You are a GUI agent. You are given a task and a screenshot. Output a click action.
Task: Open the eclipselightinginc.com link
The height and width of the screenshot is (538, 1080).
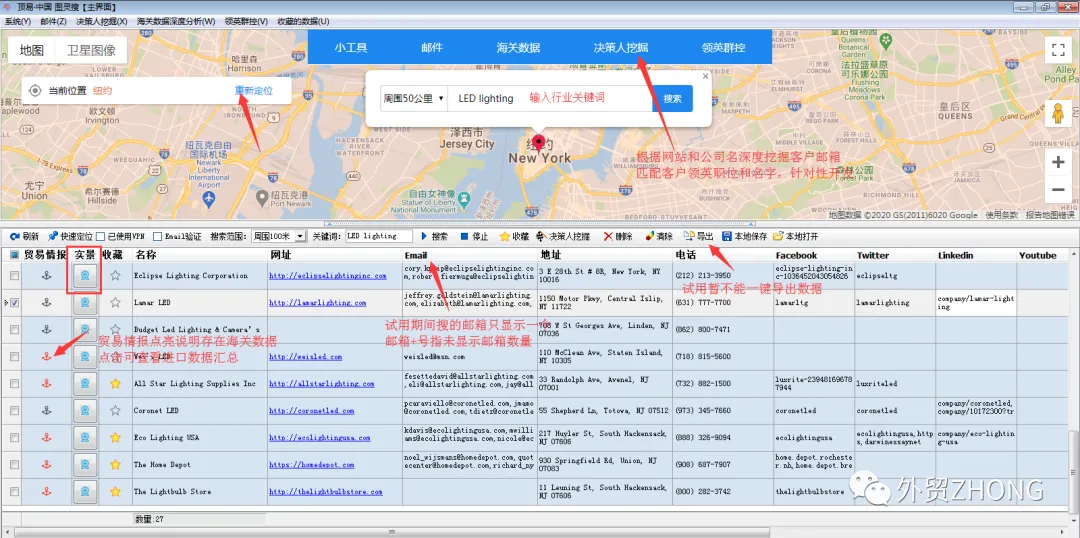click(x=328, y=276)
